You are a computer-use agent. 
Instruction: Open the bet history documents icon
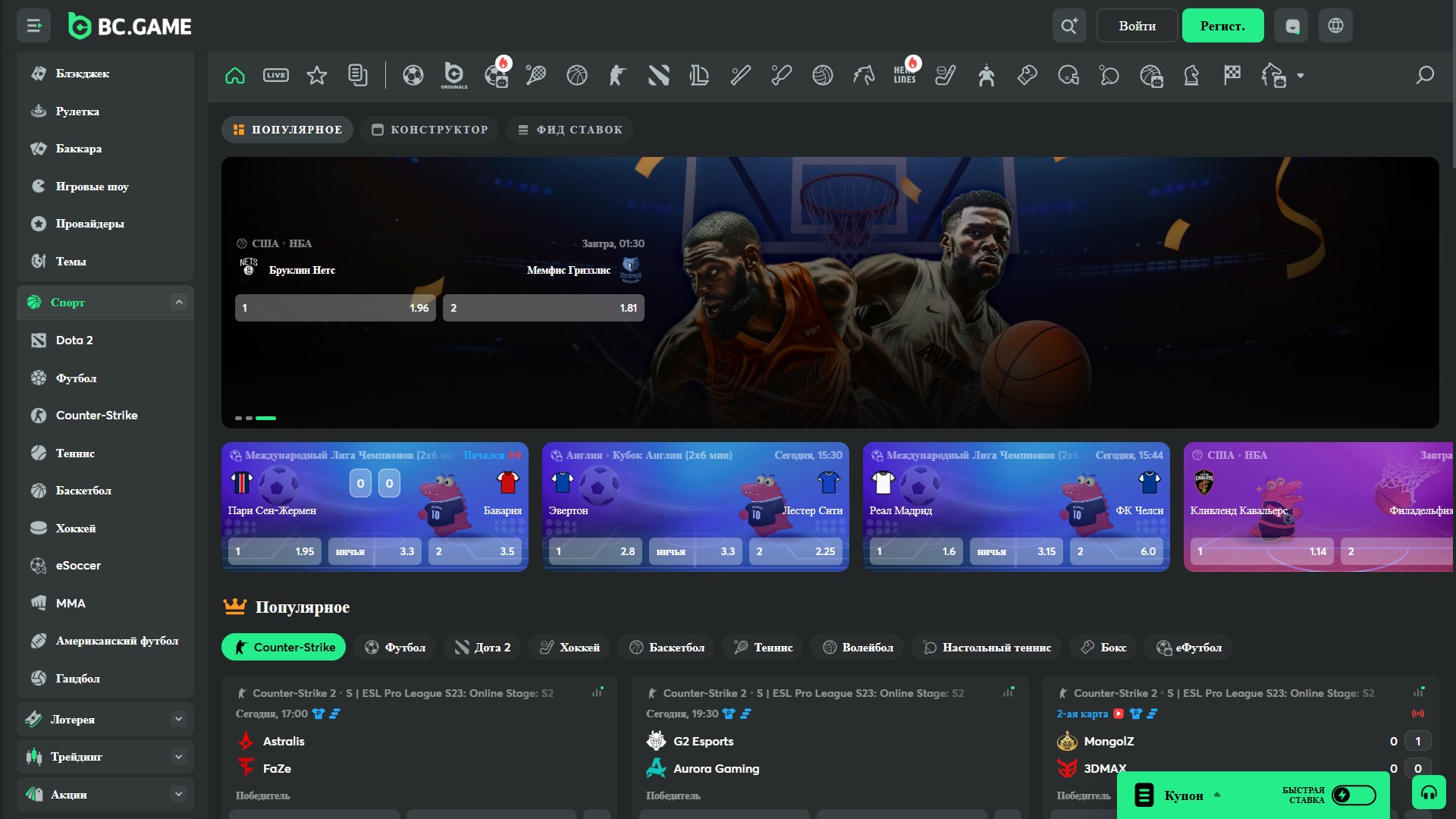(x=358, y=75)
